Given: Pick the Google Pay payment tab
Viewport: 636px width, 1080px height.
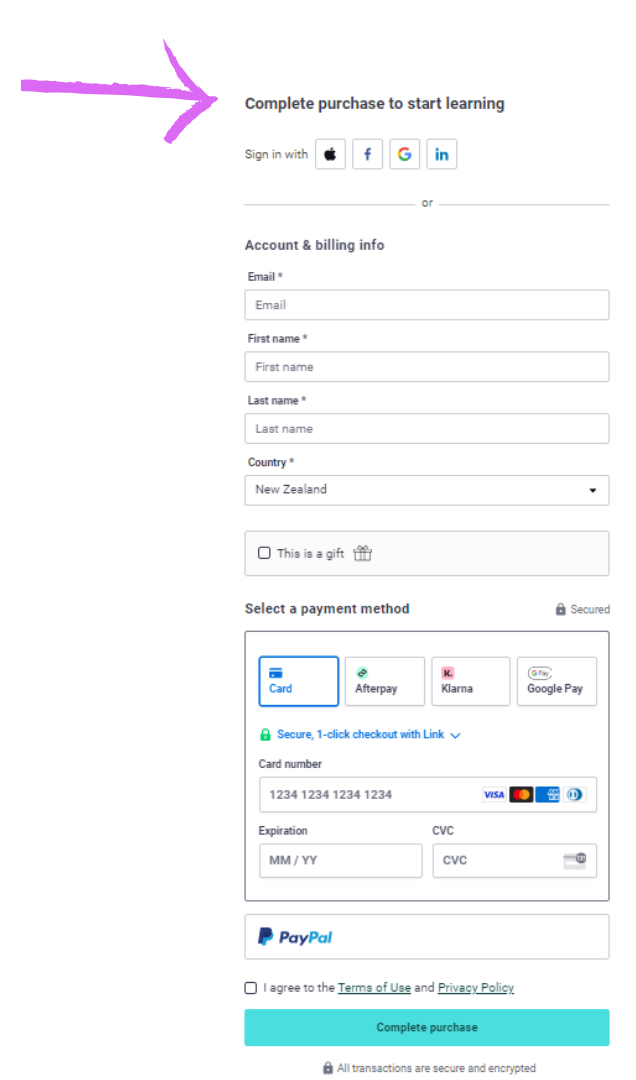Looking at the screenshot, I should click(556, 681).
